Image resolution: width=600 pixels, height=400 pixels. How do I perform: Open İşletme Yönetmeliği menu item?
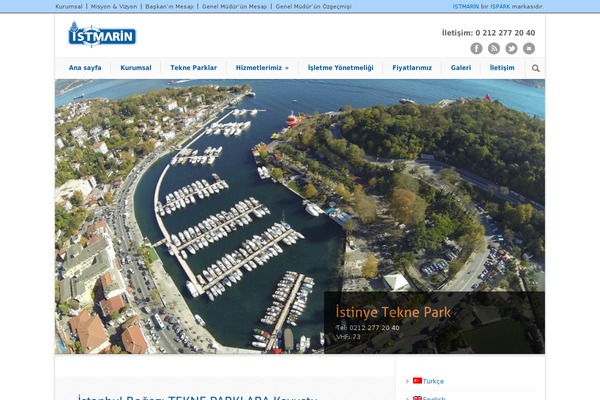[x=341, y=68]
